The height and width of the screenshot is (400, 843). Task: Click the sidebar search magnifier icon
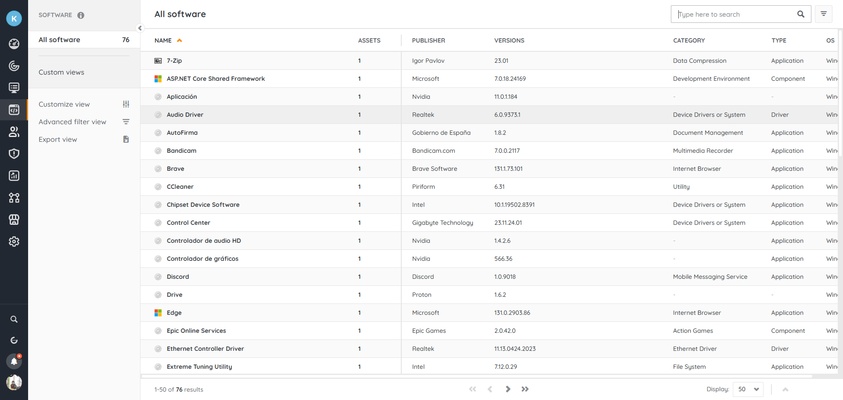pyautogui.click(x=14, y=319)
